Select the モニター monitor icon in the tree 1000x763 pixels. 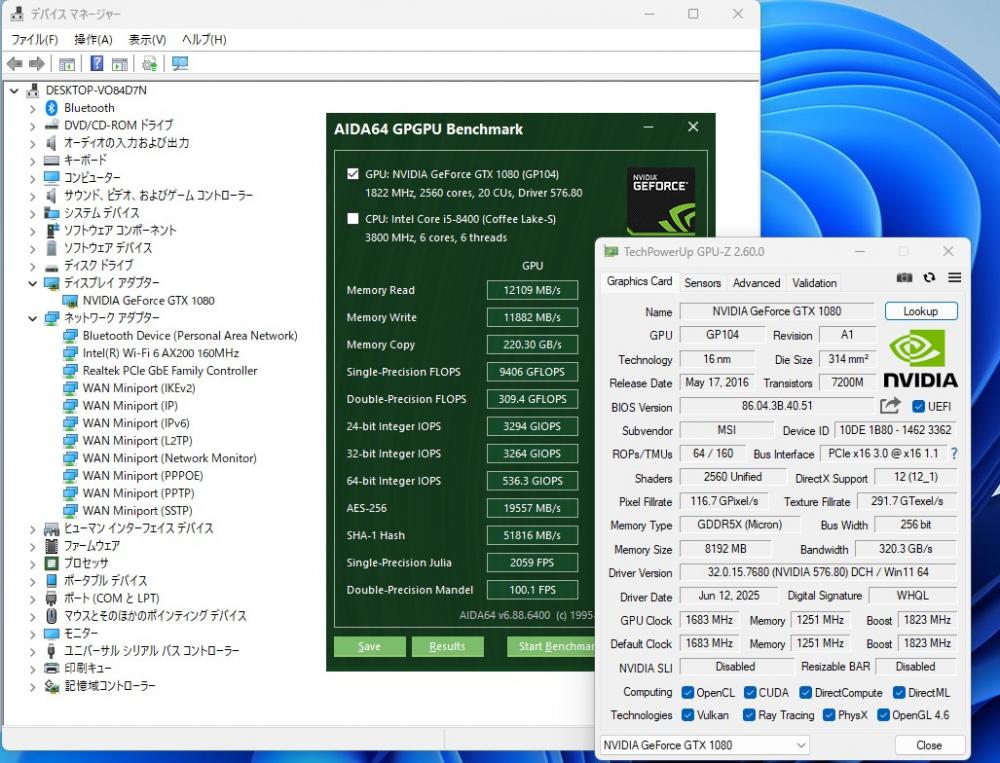[x=52, y=633]
